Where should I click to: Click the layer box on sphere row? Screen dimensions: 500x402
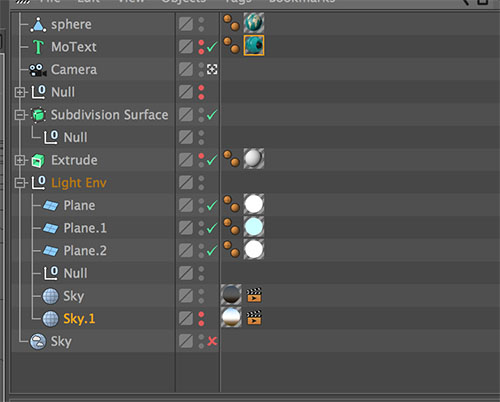coord(186,24)
